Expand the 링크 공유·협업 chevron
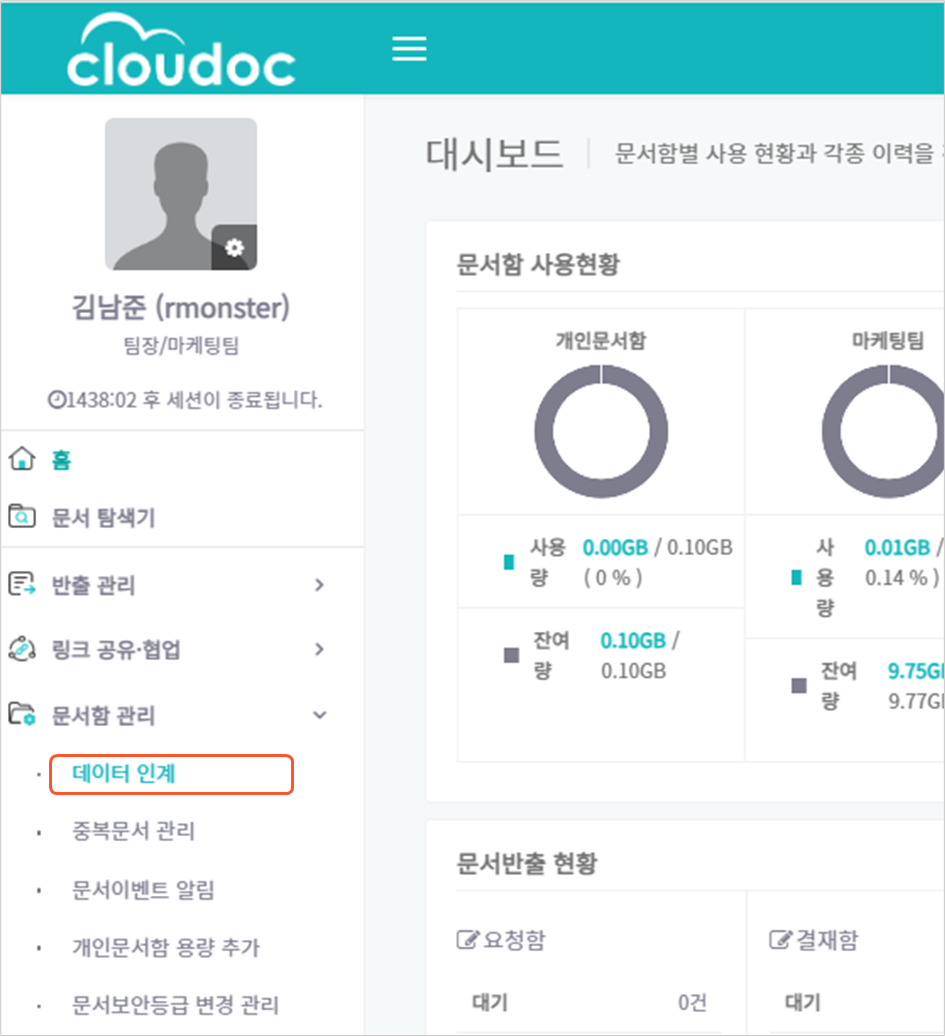The height and width of the screenshot is (1036, 945). (x=320, y=649)
